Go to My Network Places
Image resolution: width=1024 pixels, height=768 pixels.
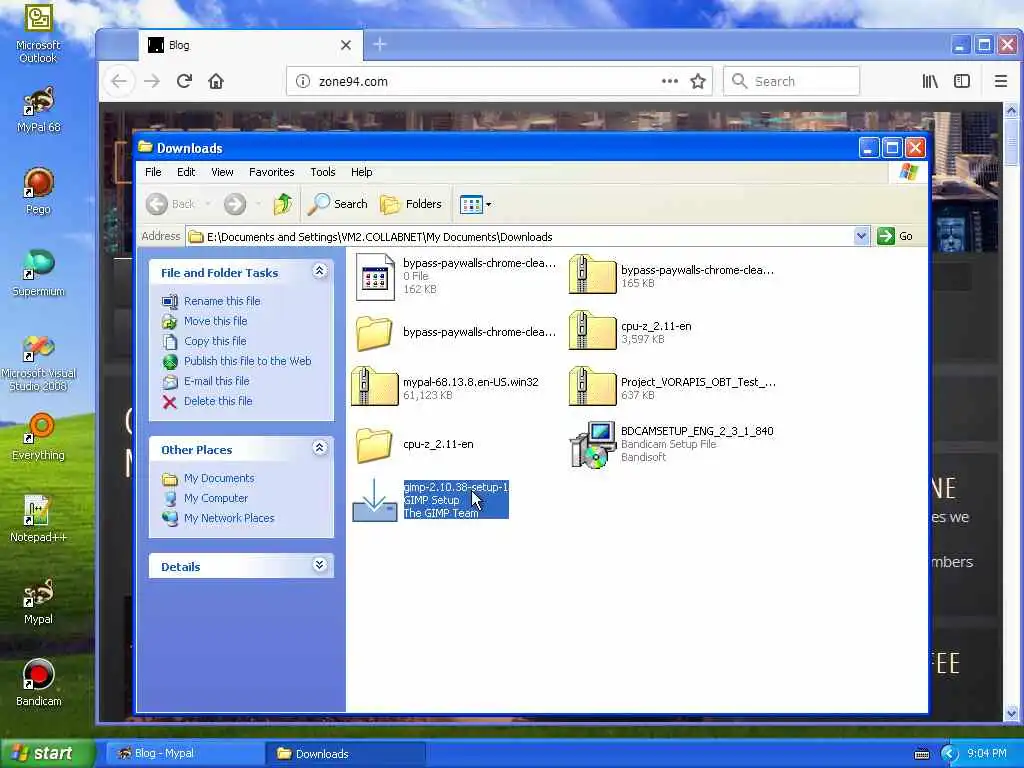(x=218, y=518)
